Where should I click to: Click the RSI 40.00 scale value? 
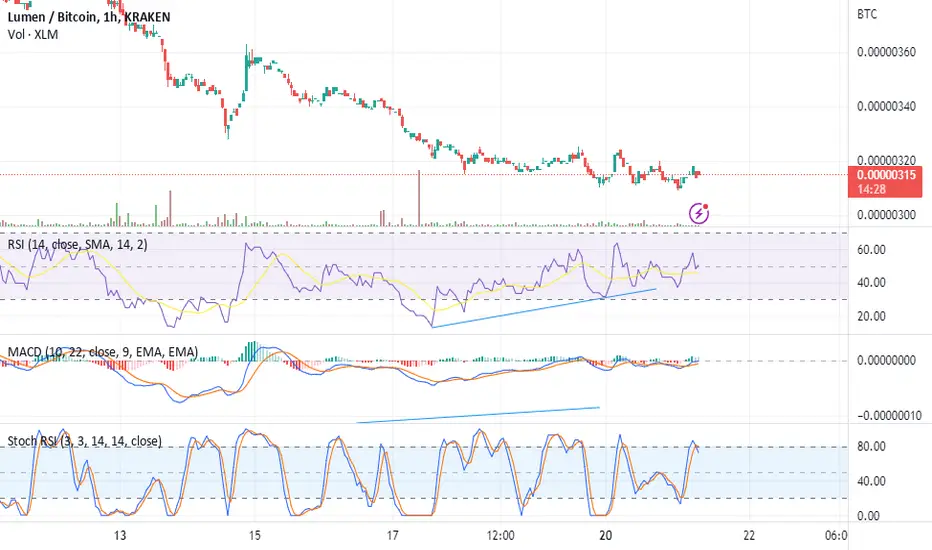coord(871,282)
